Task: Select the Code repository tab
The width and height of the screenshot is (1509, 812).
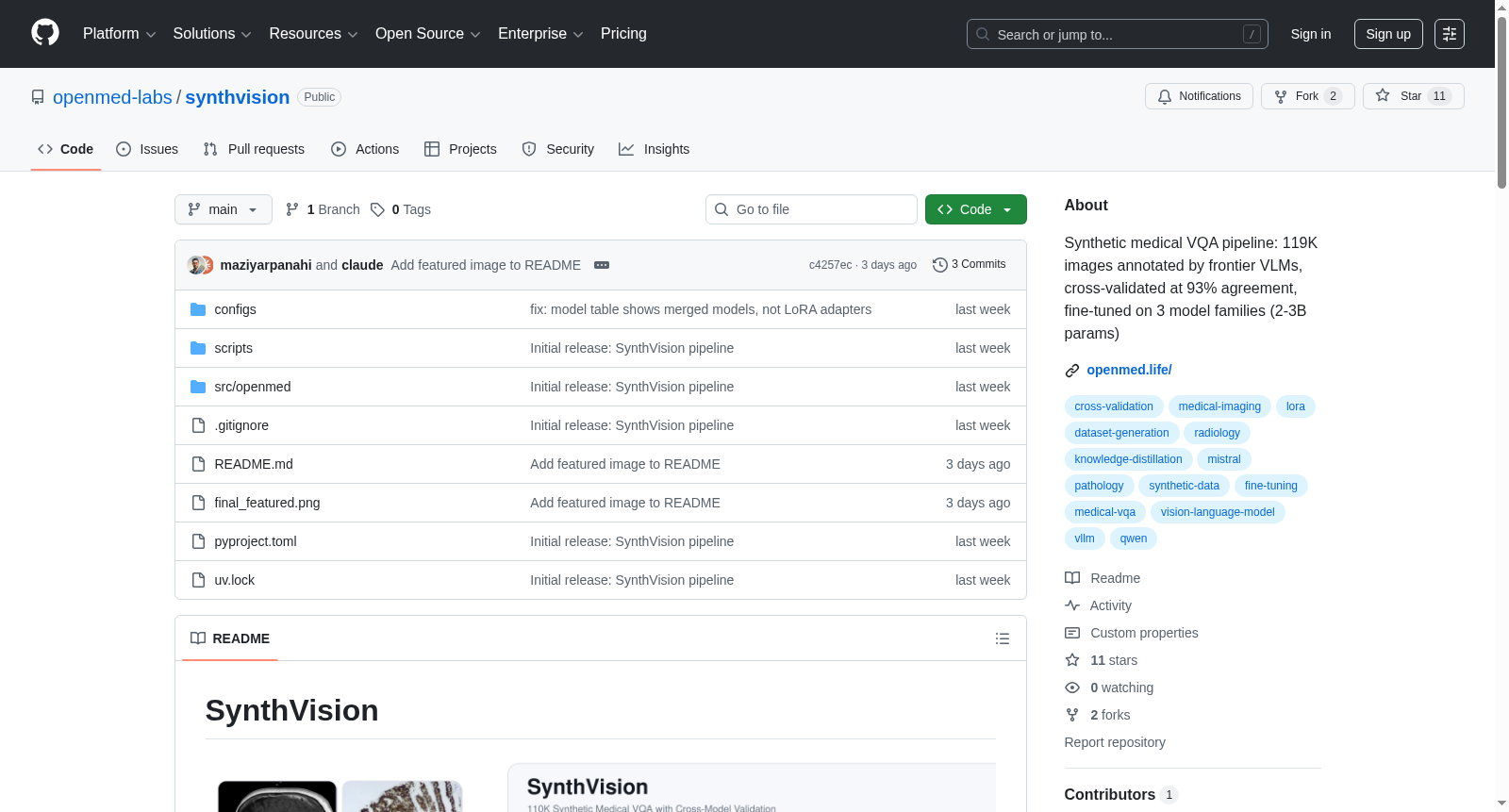Action: pos(66,149)
